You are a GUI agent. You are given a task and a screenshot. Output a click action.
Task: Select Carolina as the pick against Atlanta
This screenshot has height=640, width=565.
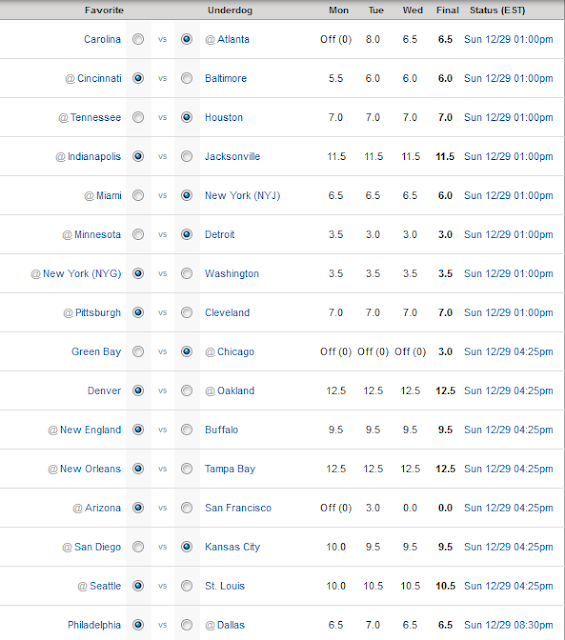(138, 39)
